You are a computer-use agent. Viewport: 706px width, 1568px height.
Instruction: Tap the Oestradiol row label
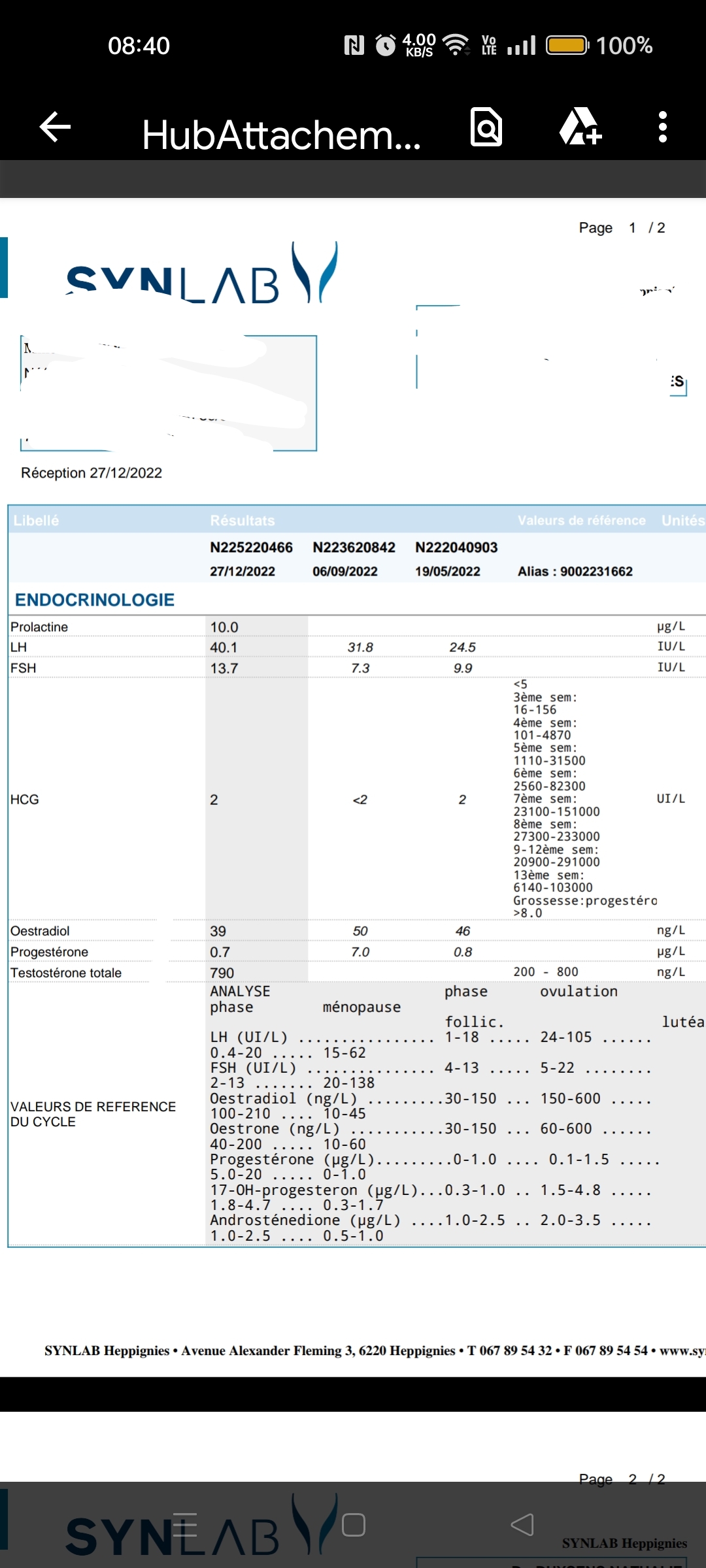pos(40,931)
